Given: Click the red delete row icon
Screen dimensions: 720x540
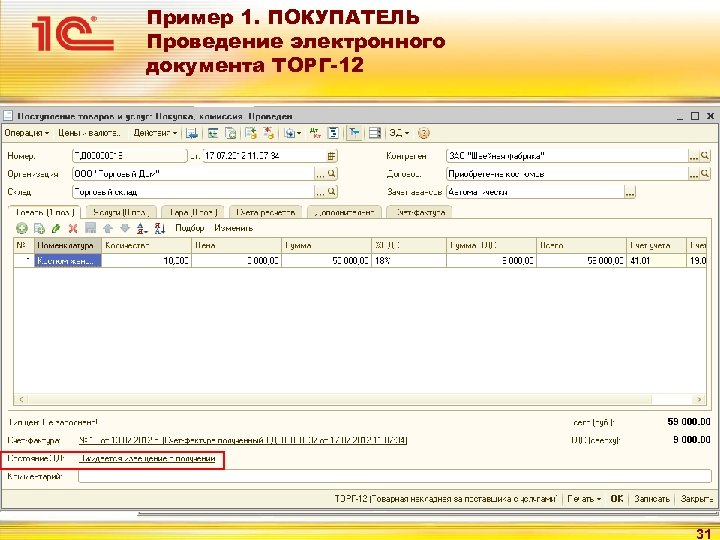Looking at the screenshot, I should click(73, 228).
